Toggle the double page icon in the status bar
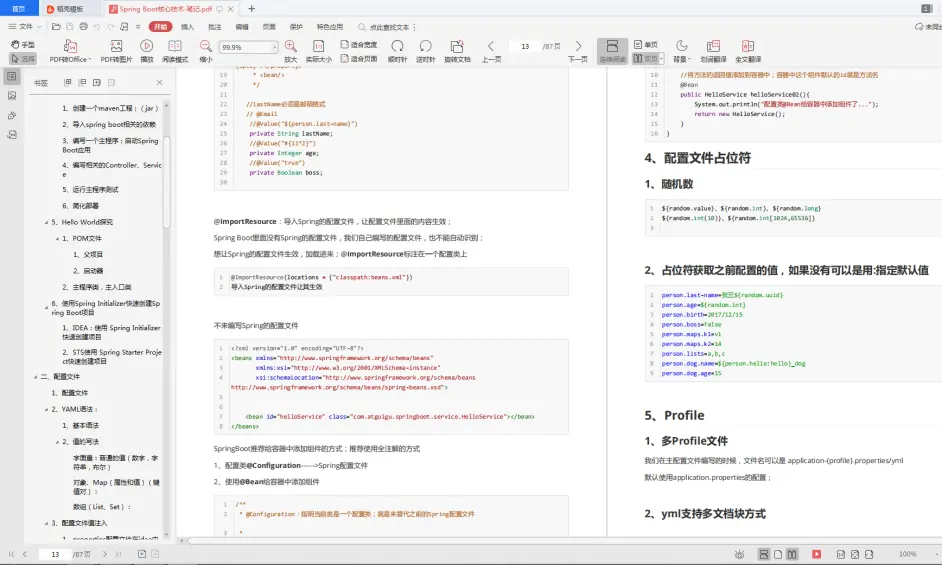 pyautogui.click(x=792, y=554)
